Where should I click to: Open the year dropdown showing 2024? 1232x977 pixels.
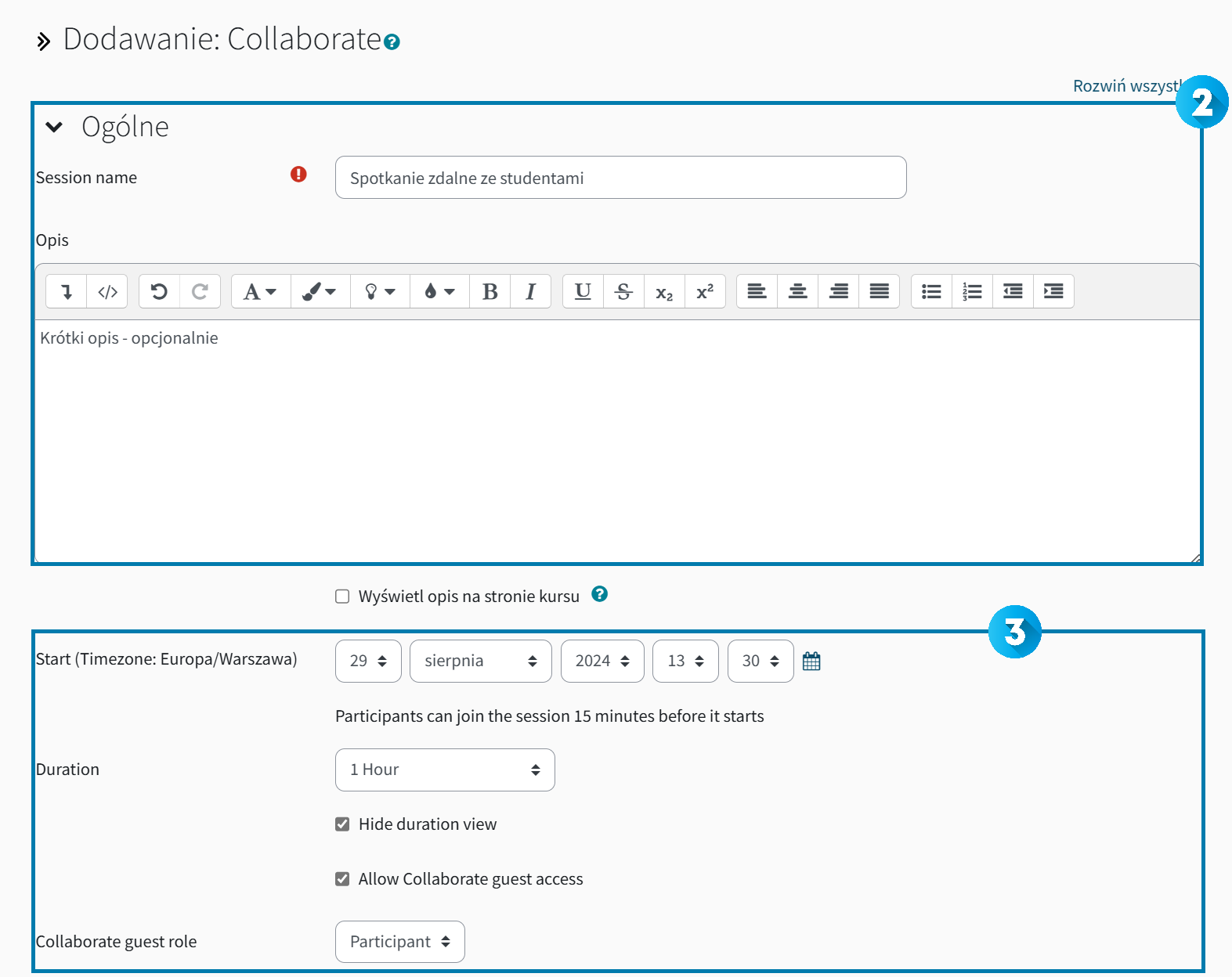click(602, 662)
